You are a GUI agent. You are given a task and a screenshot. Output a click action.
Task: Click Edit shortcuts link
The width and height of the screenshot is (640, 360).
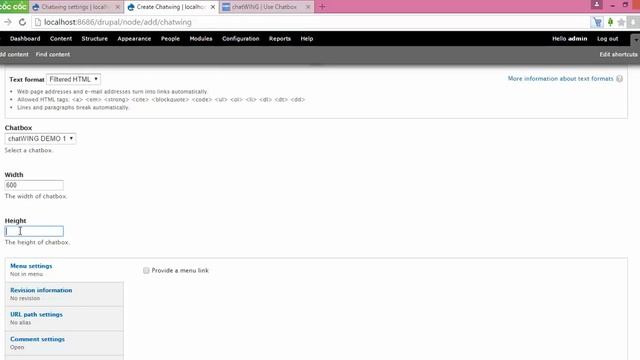point(618,54)
